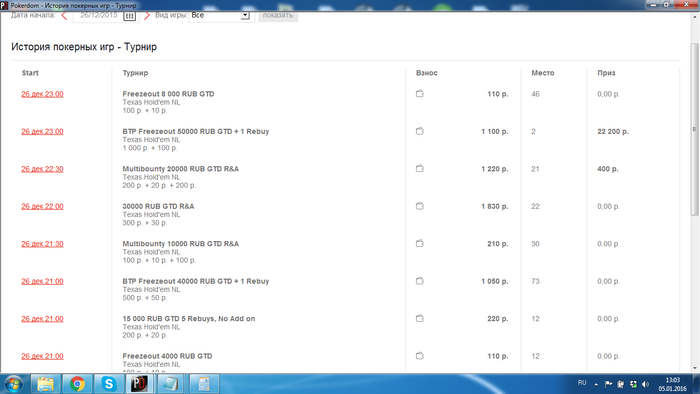Open details icon for Multibounty 10000 RUB GTD R&A
The height and width of the screenshot is (394, 700).
coord(420,244)
